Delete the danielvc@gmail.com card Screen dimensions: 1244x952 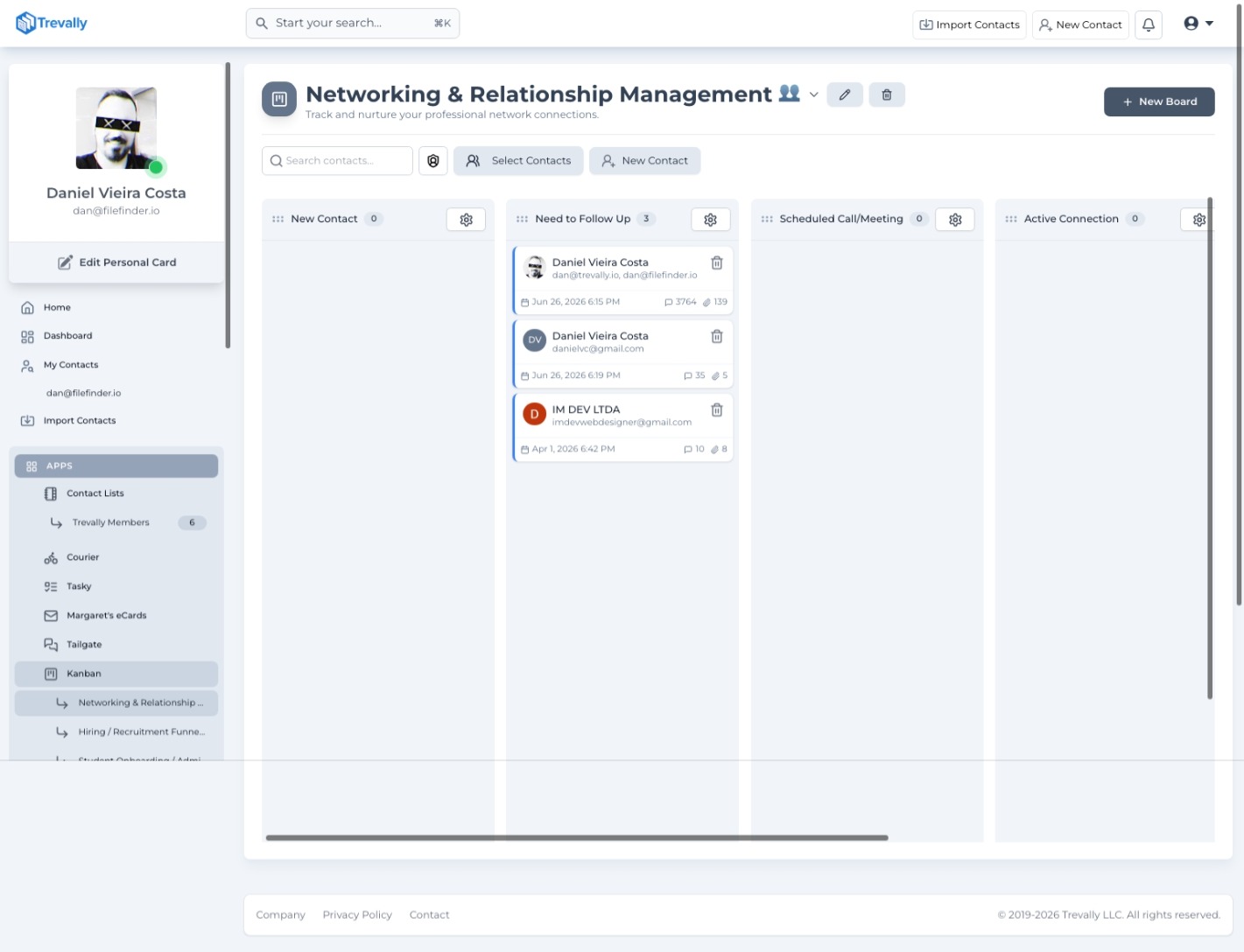click(x=717, y=336)
